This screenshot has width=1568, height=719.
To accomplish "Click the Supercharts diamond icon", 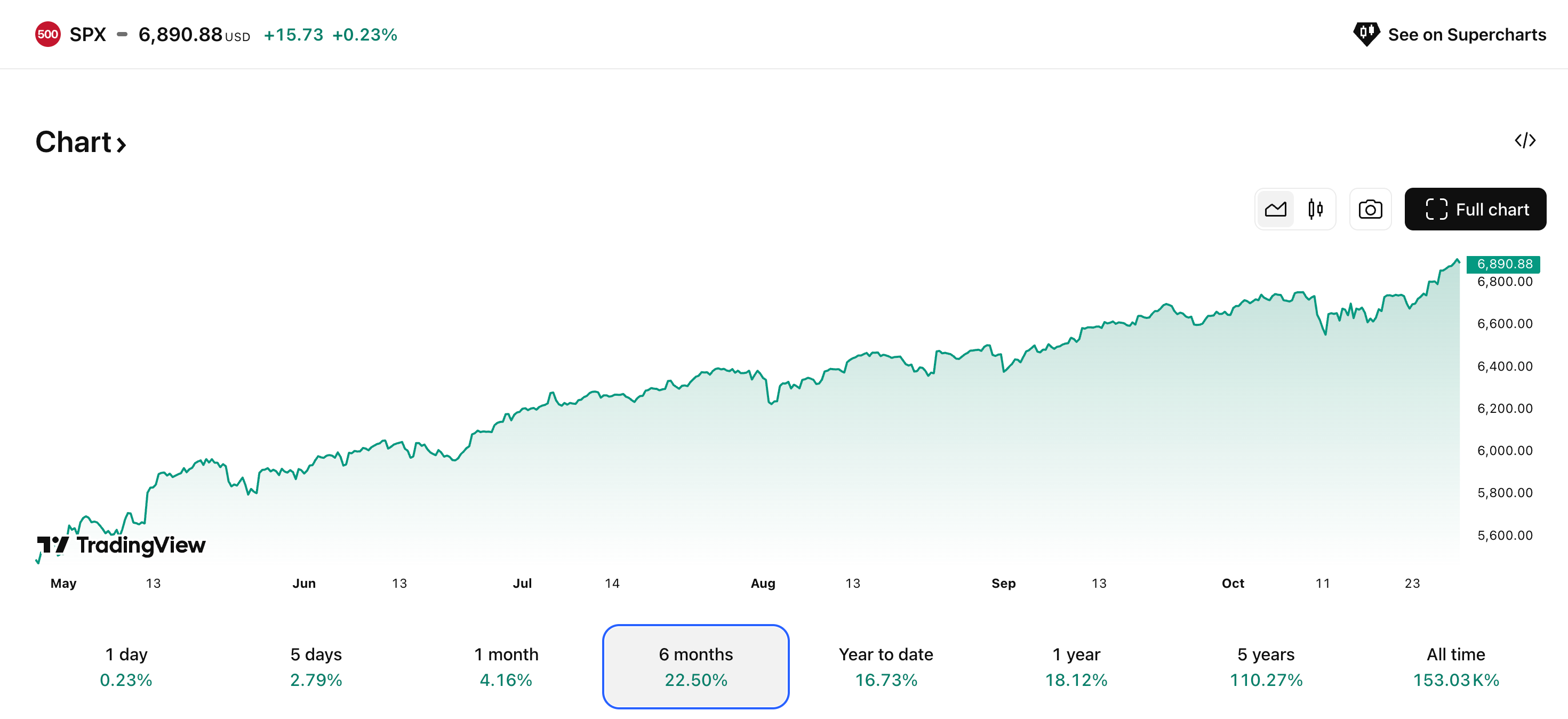I will pos(1367,34).
